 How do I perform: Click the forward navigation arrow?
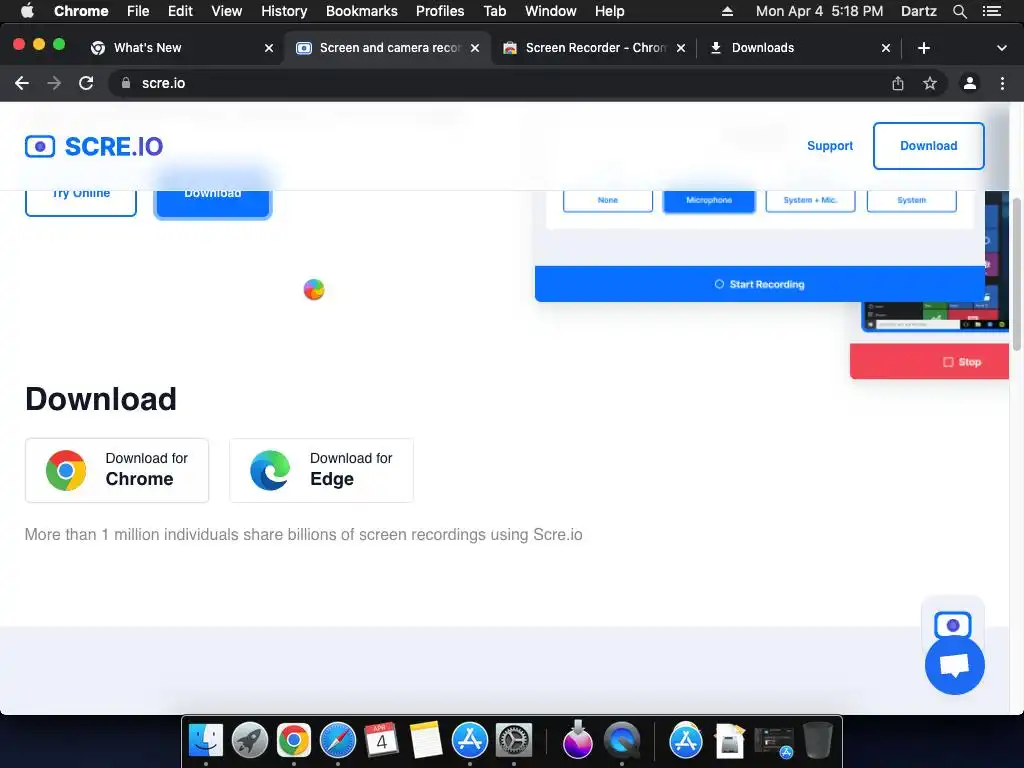54,83
